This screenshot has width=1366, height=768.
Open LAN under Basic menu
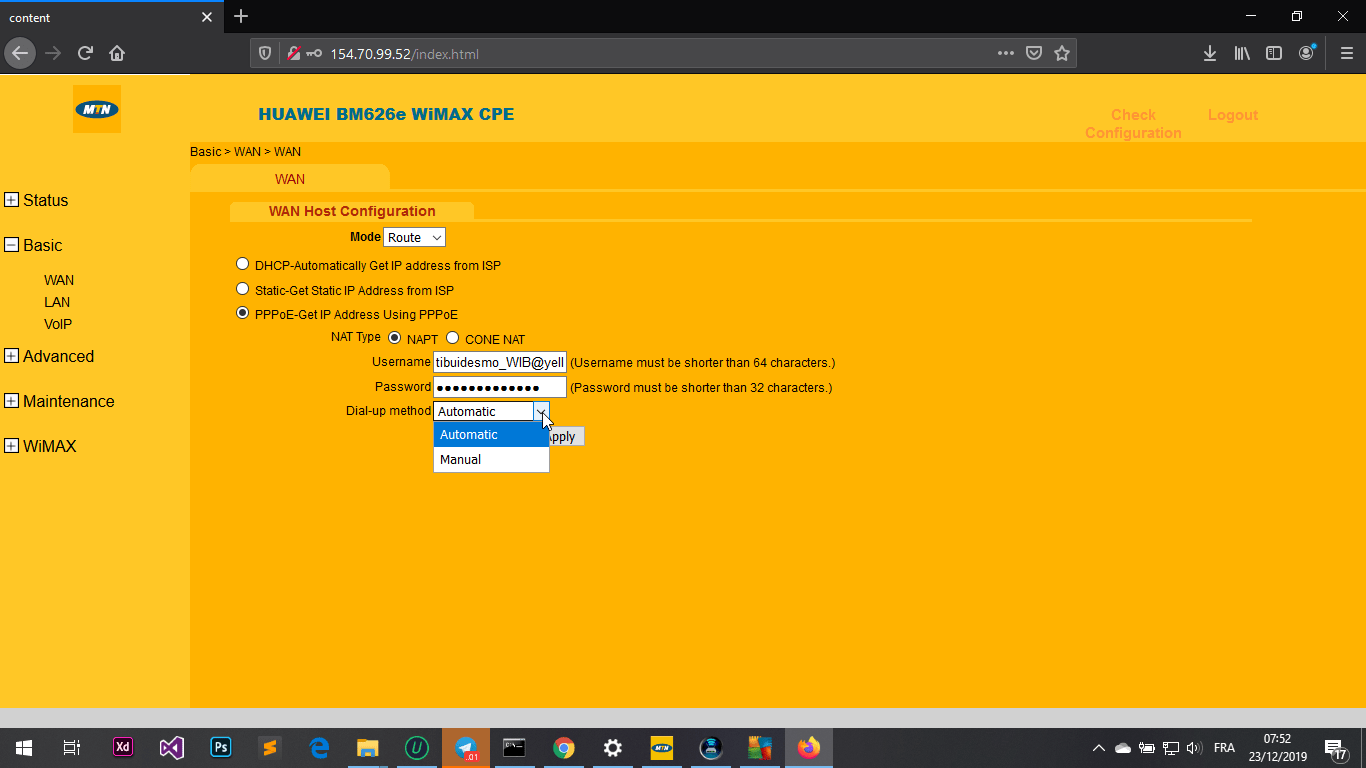click(57, 302)
